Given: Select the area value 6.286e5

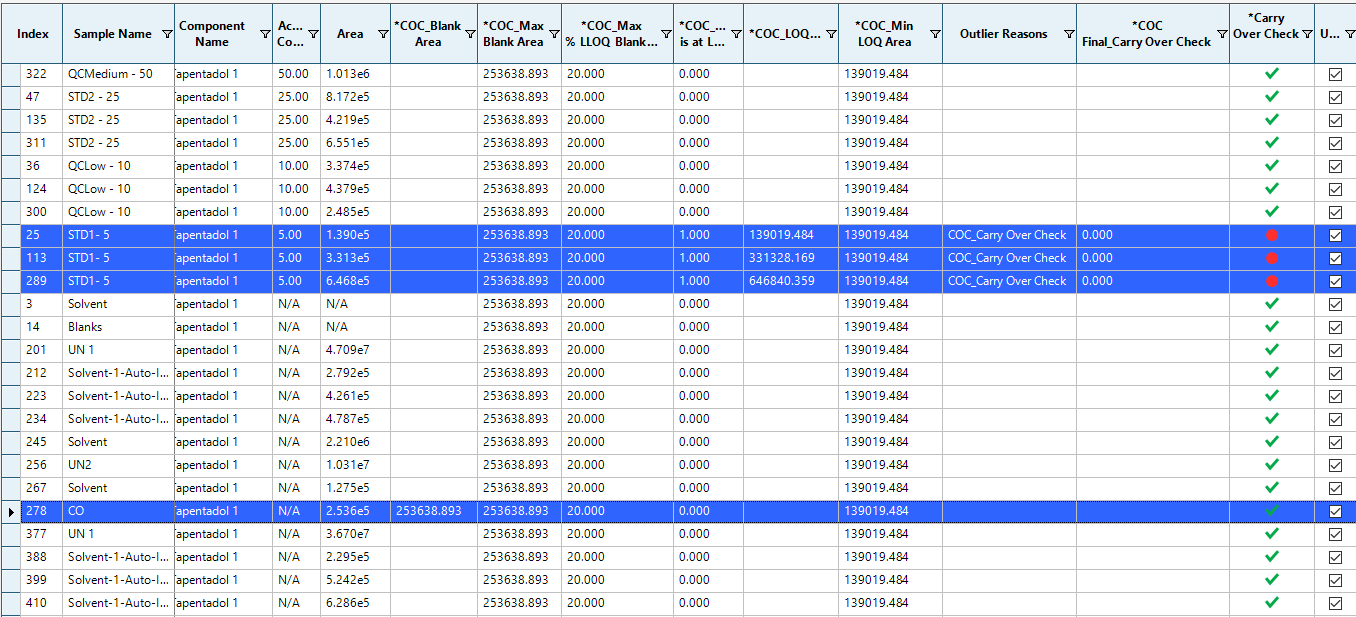Looking at the screenshot, I should [x=356, y=603].
